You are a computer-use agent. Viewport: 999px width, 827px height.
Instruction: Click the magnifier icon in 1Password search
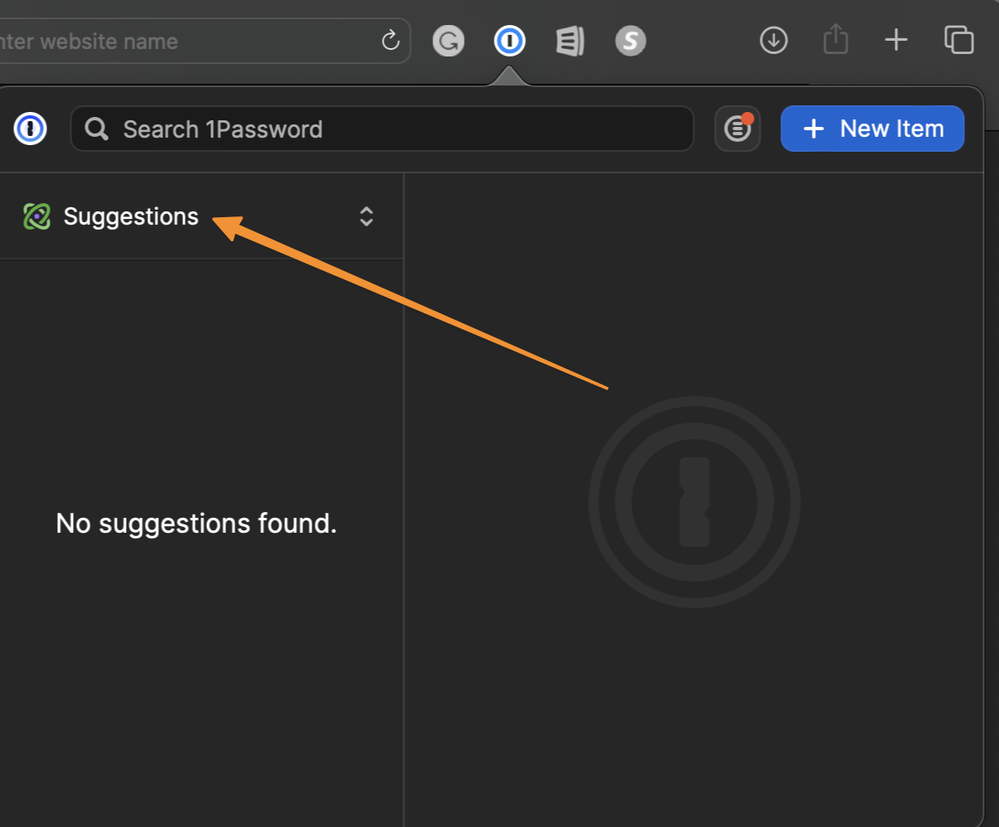click(97, 129)
